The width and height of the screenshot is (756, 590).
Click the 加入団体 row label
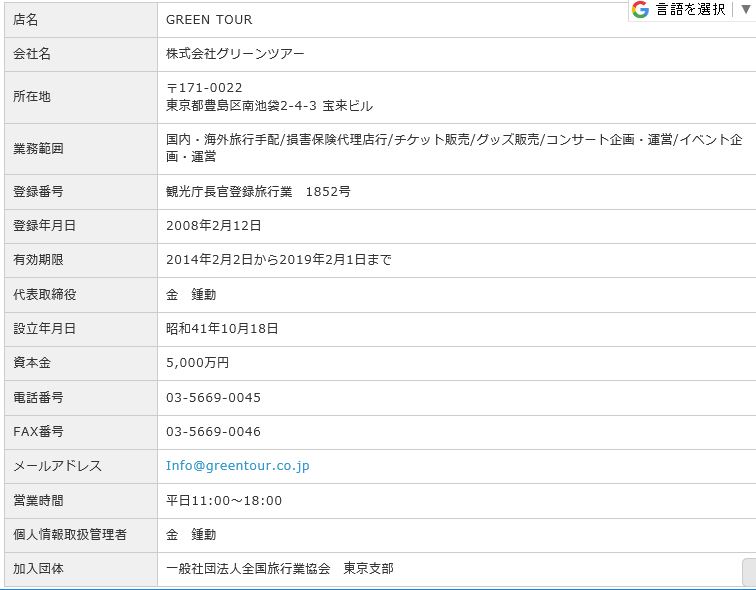tap(38, 569)
